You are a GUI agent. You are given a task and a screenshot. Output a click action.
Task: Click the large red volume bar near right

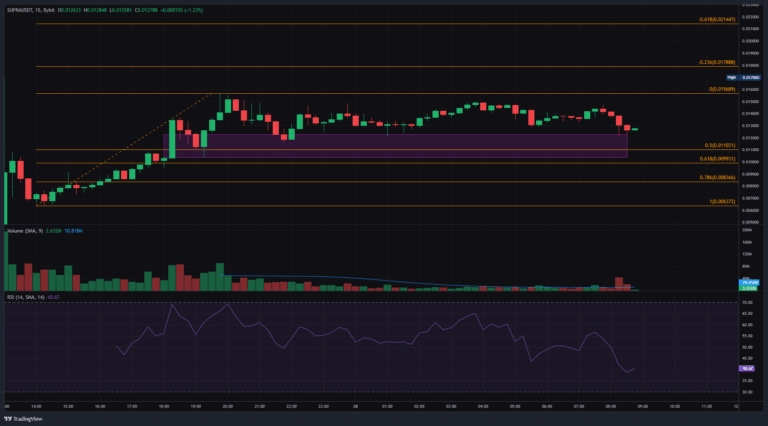pos(619,284)
